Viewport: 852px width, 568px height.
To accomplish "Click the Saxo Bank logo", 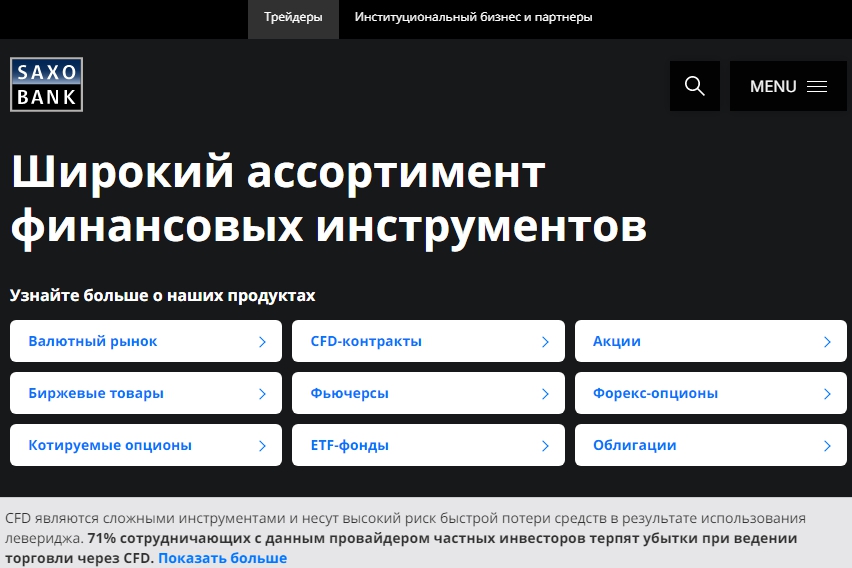I will 46,85.
